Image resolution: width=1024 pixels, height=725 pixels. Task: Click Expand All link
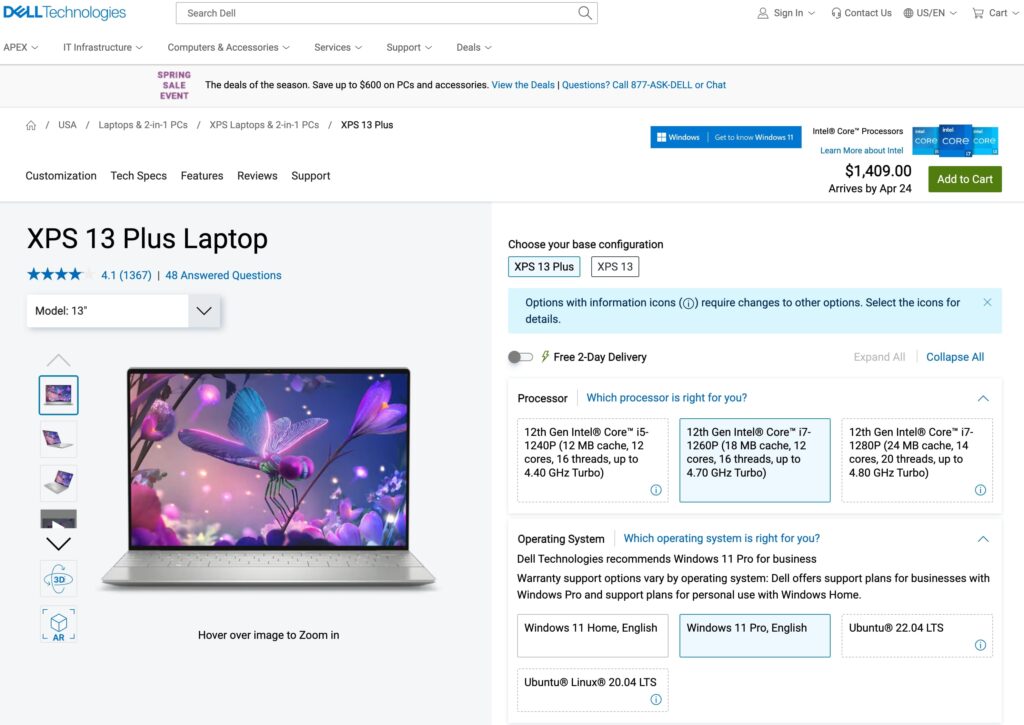point(879,357)
